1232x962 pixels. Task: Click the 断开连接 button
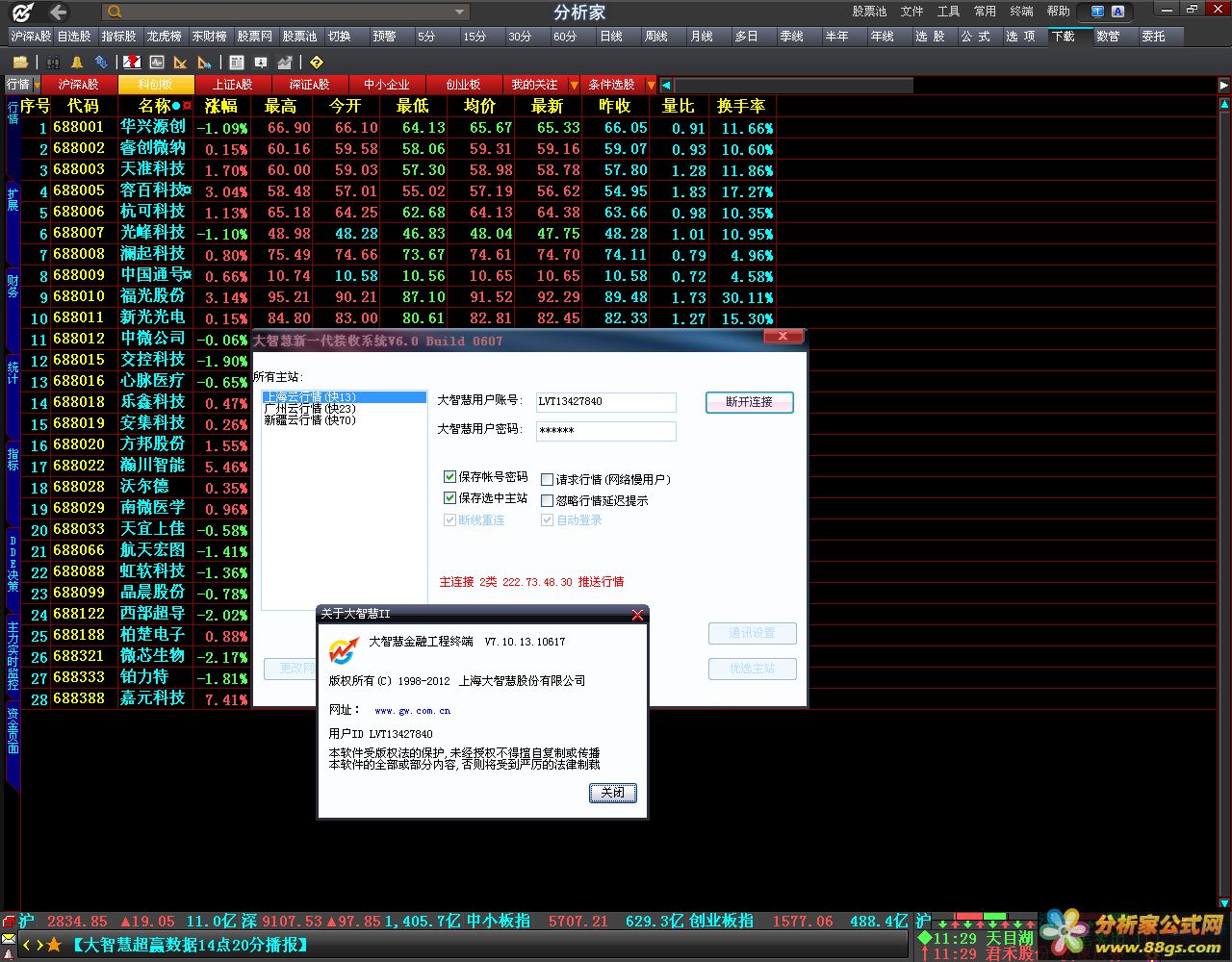tap(750, 402)
